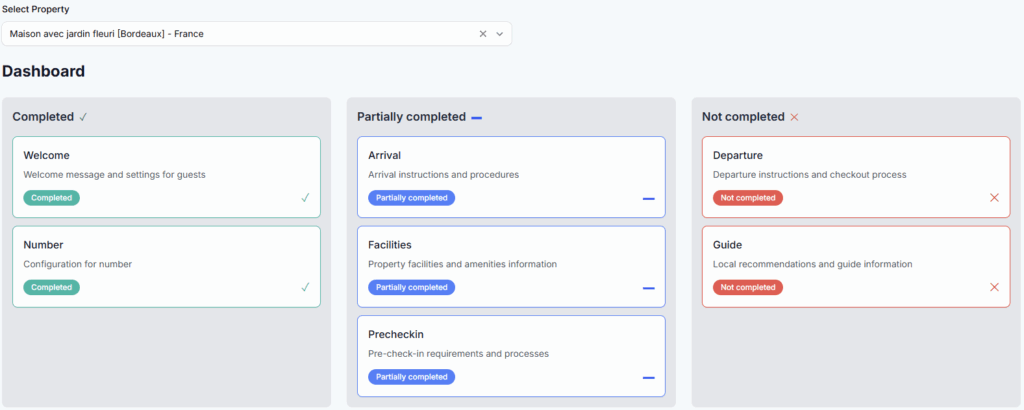Screen dimensions: 1024x410
Task: Clear the selected property with the X
Action: pyautogui.click(x=483, y=34)
